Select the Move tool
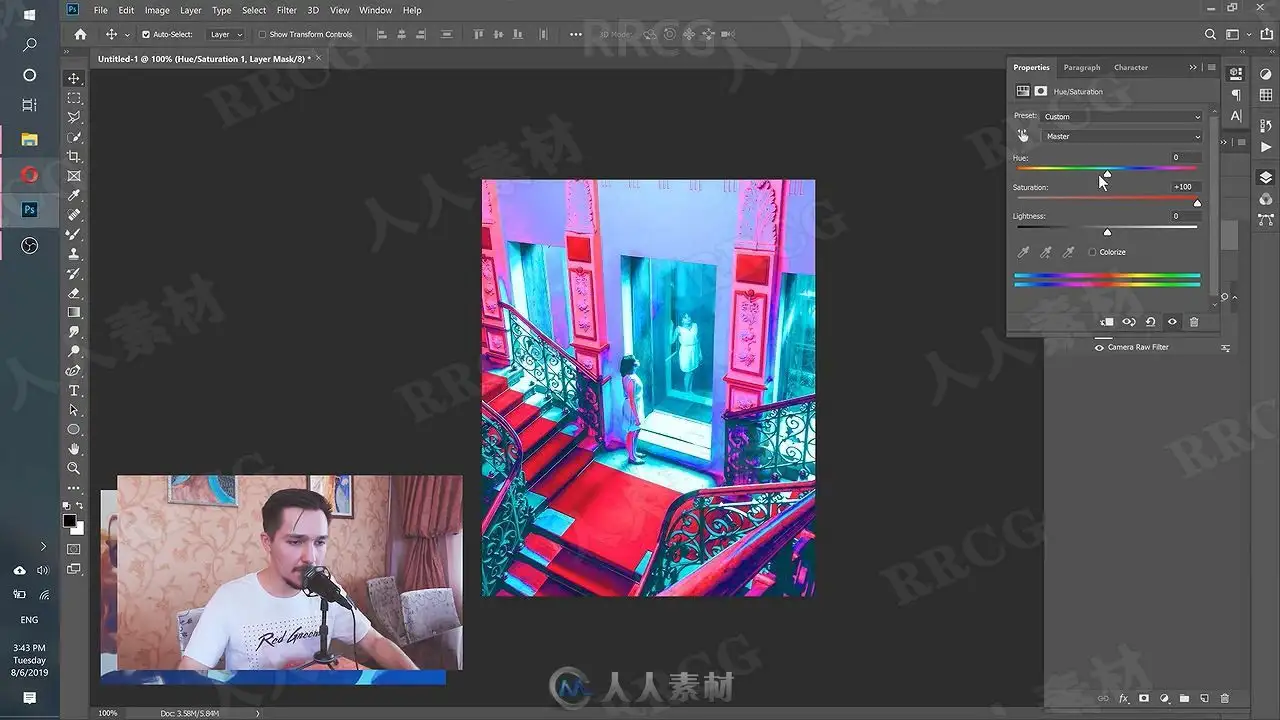This screenshot has width=1280, height=720. pyautogui.click(x=74, y=78)
